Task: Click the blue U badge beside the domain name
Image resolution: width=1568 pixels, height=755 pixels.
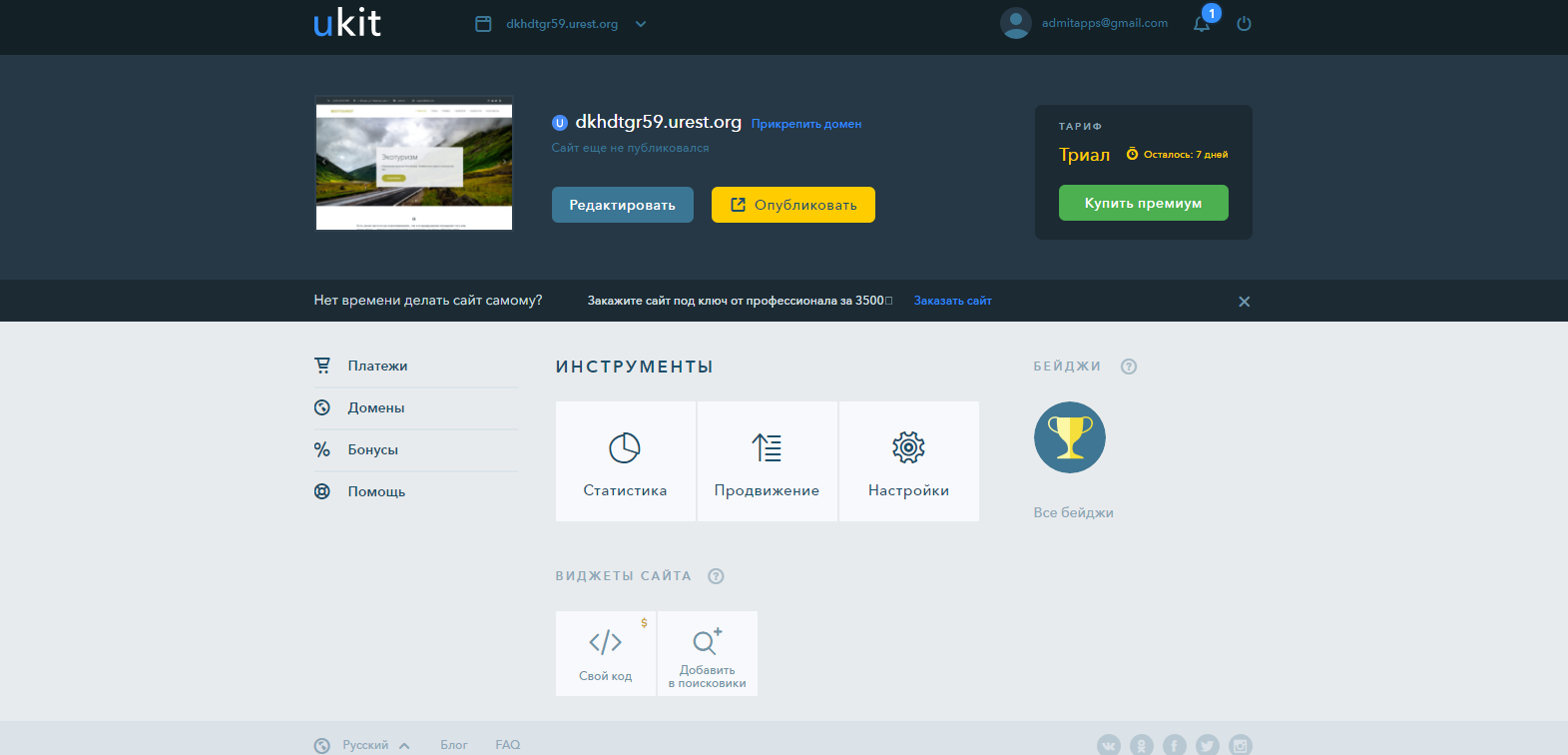Action: coord(560,123)
